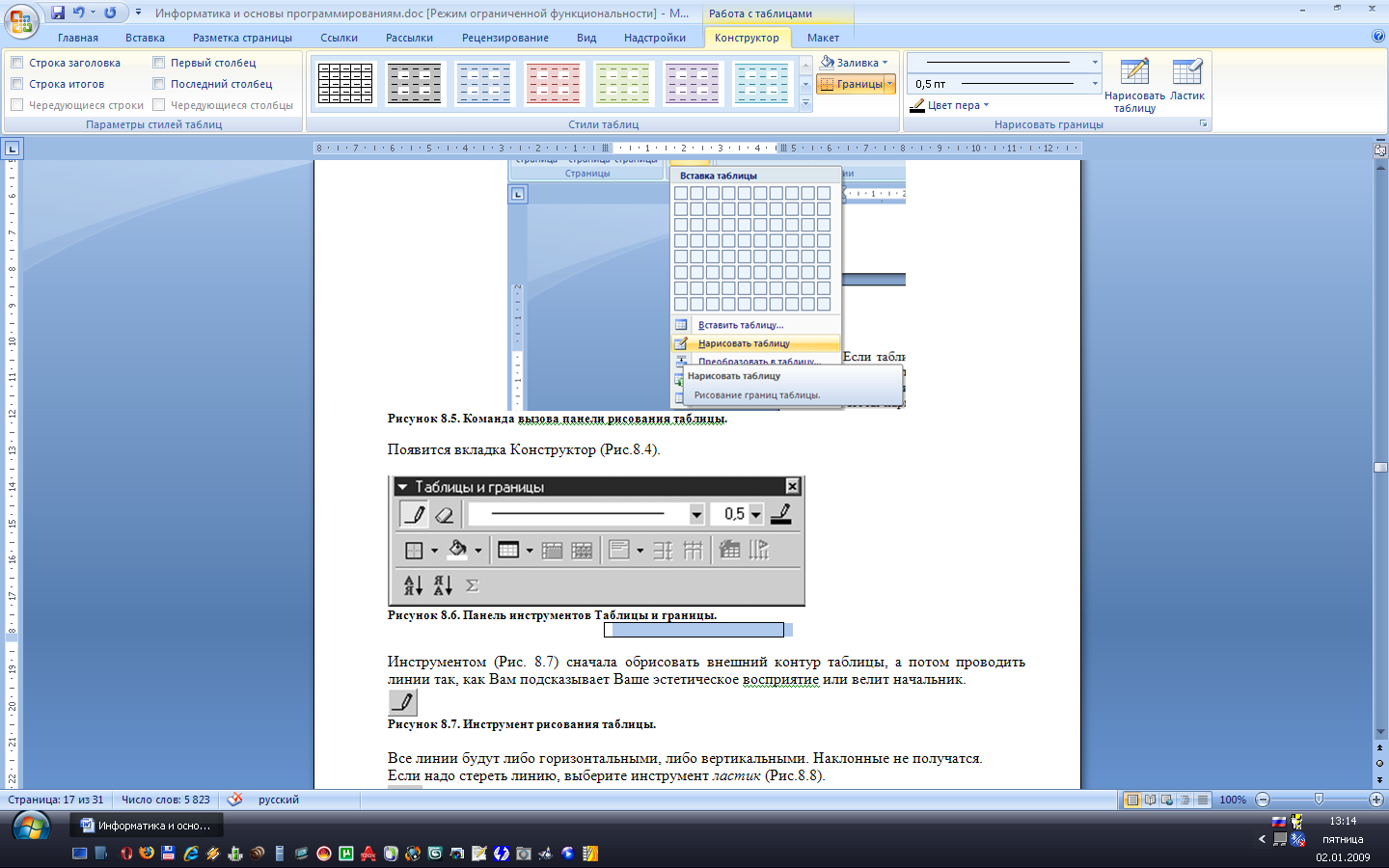The height and width of the screenshot is (868, 1389).
Task: Apply the red table style thumbnail
Action: point(553,84)
